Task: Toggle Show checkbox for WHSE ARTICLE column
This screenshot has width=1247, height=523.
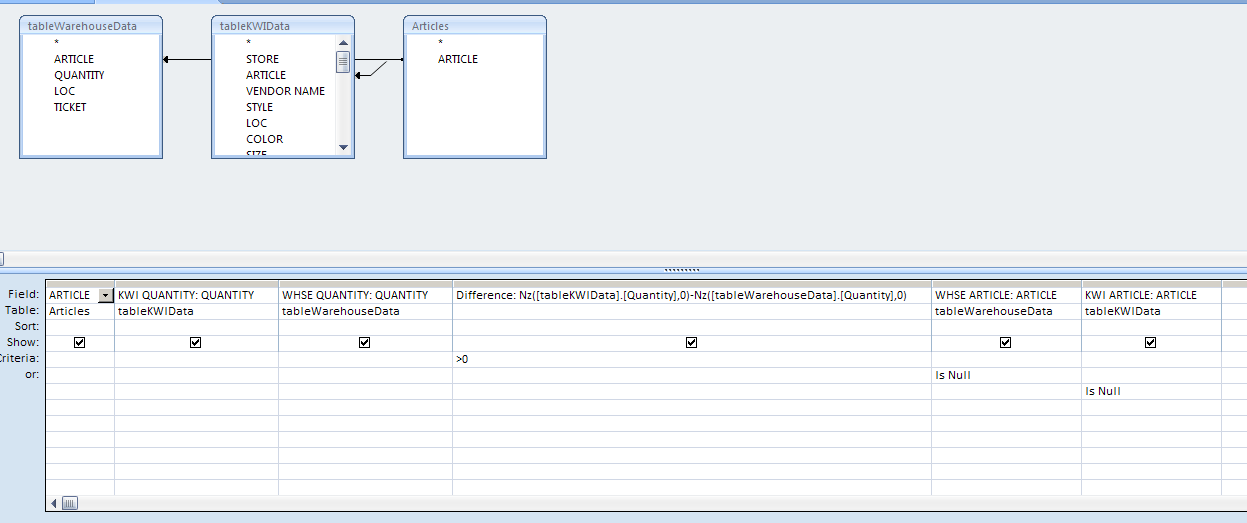Action: click(1006, 342)
